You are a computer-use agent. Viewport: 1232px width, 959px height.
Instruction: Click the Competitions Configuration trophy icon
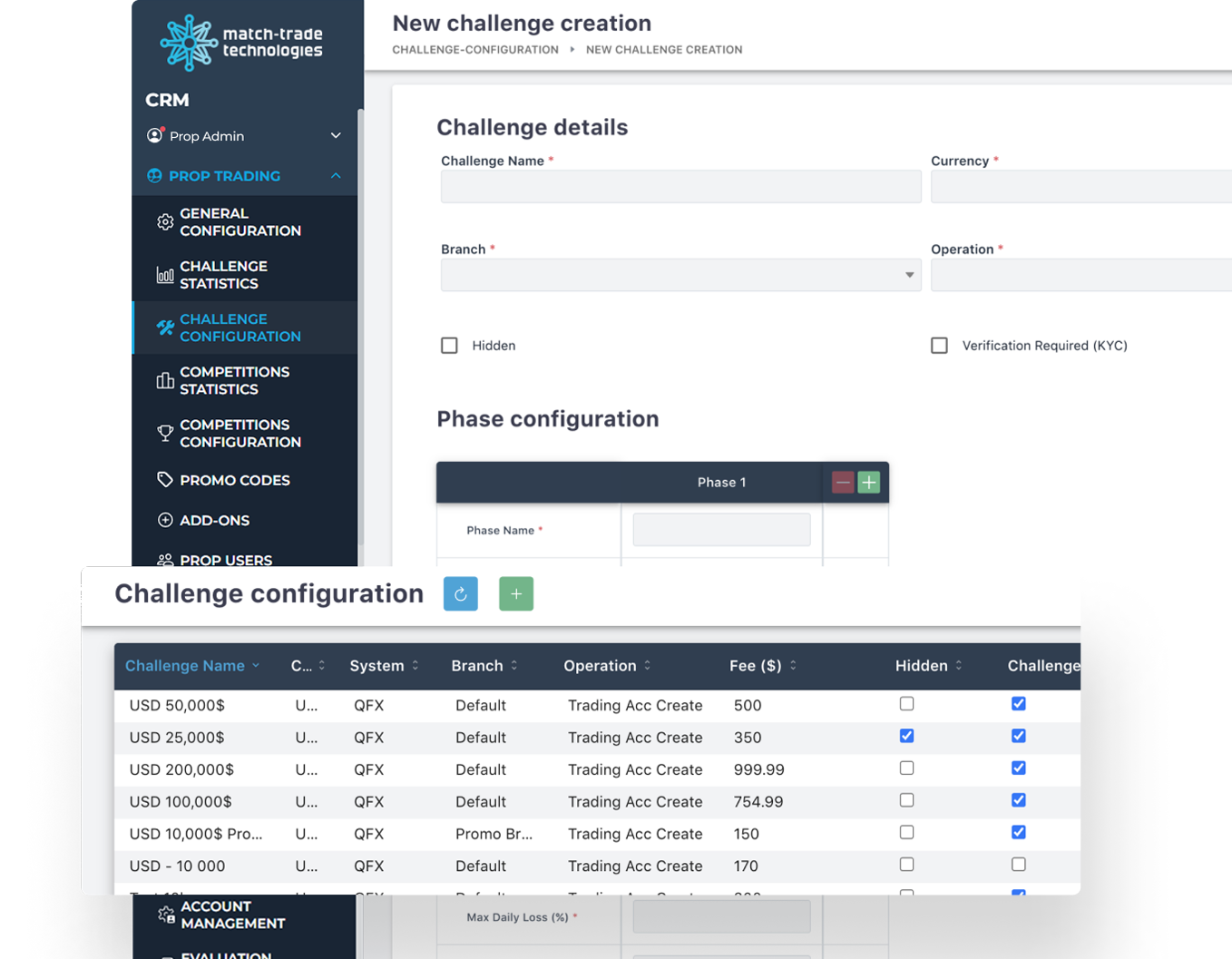pyautogui.click(x=165, y=434)
